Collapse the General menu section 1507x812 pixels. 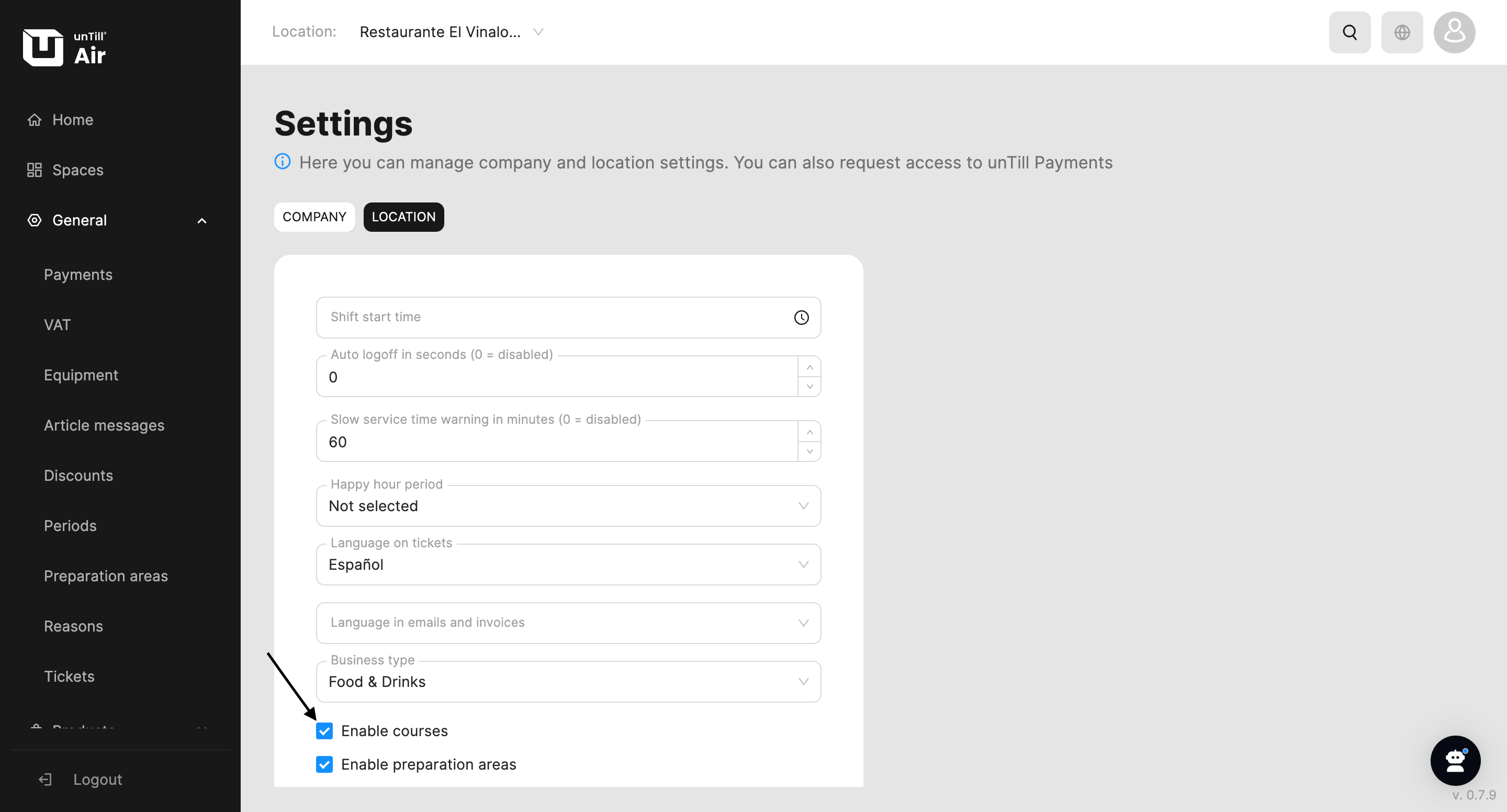202,221
